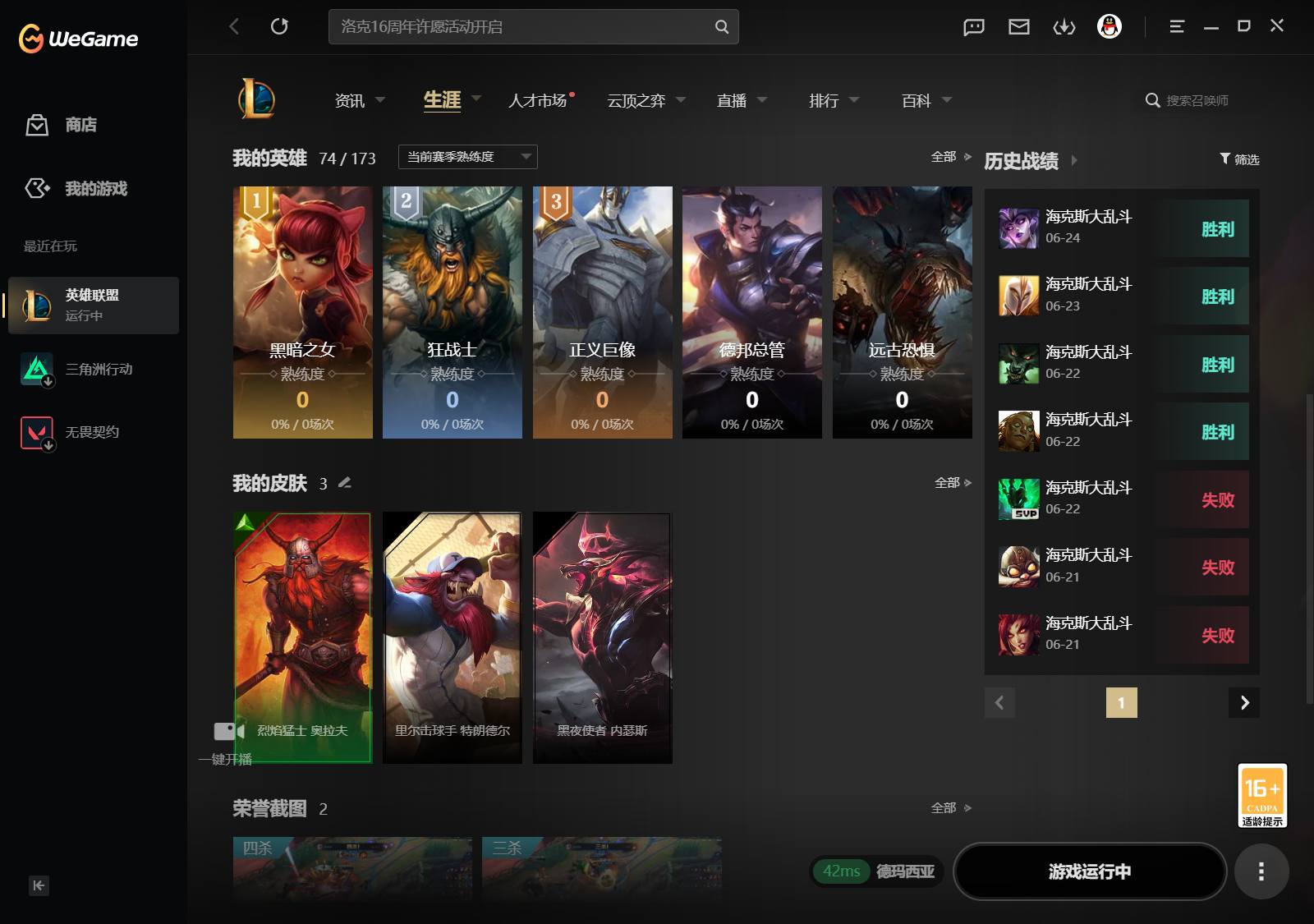Collapse the sidebar with the bottom-left arrow icon
Screen dimensions: 1314x924
(39, 885)
